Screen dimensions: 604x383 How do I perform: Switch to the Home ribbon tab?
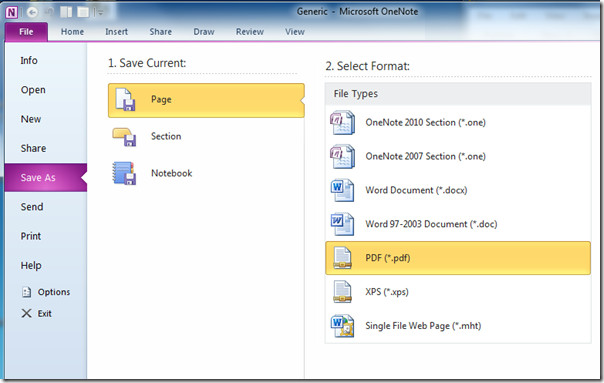[x=72, y=32]
